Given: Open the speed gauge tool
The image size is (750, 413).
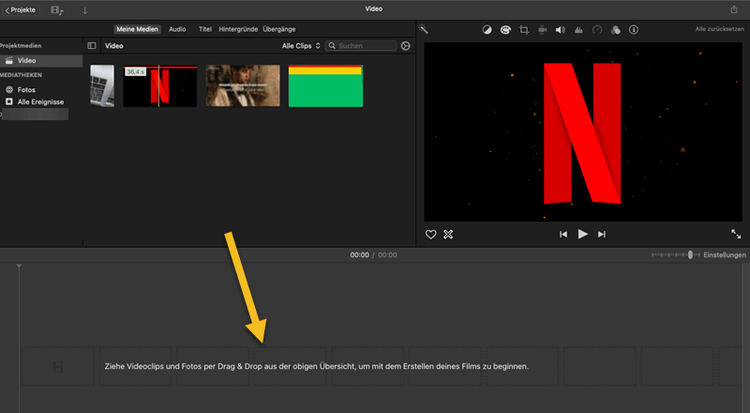Looking at the screenshot, I should (597, 30).
